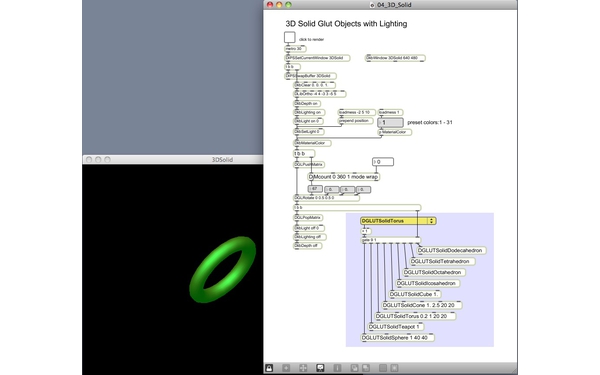This screenshot has height=375, width=600.
Task: Click the 'click to render' comment text
Action: pyautogui.click(x=311, y=39)
